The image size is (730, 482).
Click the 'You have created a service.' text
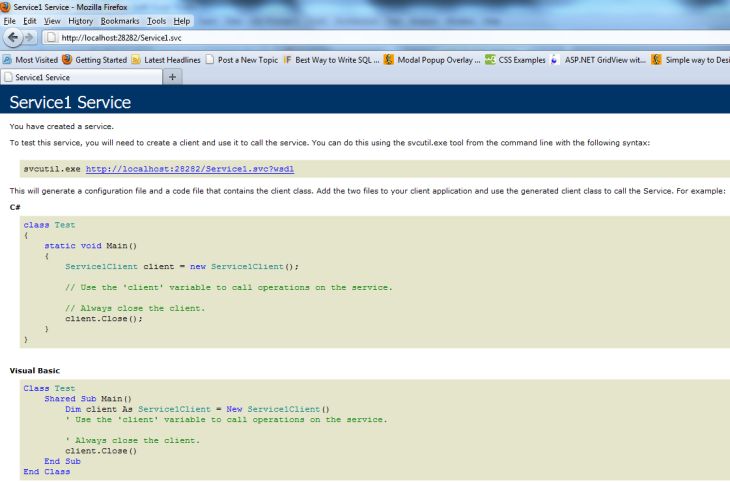pos(61,126)
